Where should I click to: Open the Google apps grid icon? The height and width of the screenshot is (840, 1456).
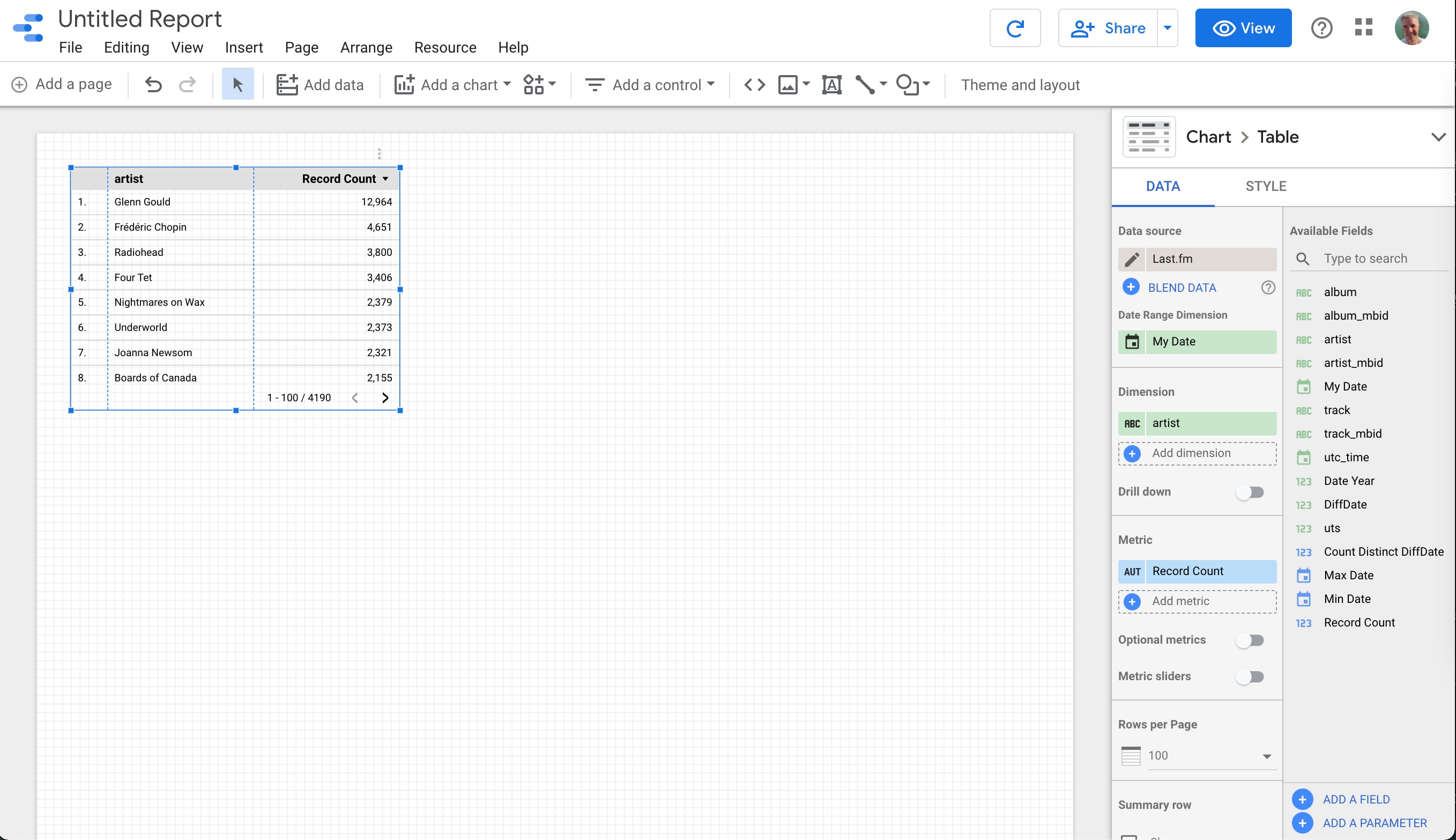1363,27
